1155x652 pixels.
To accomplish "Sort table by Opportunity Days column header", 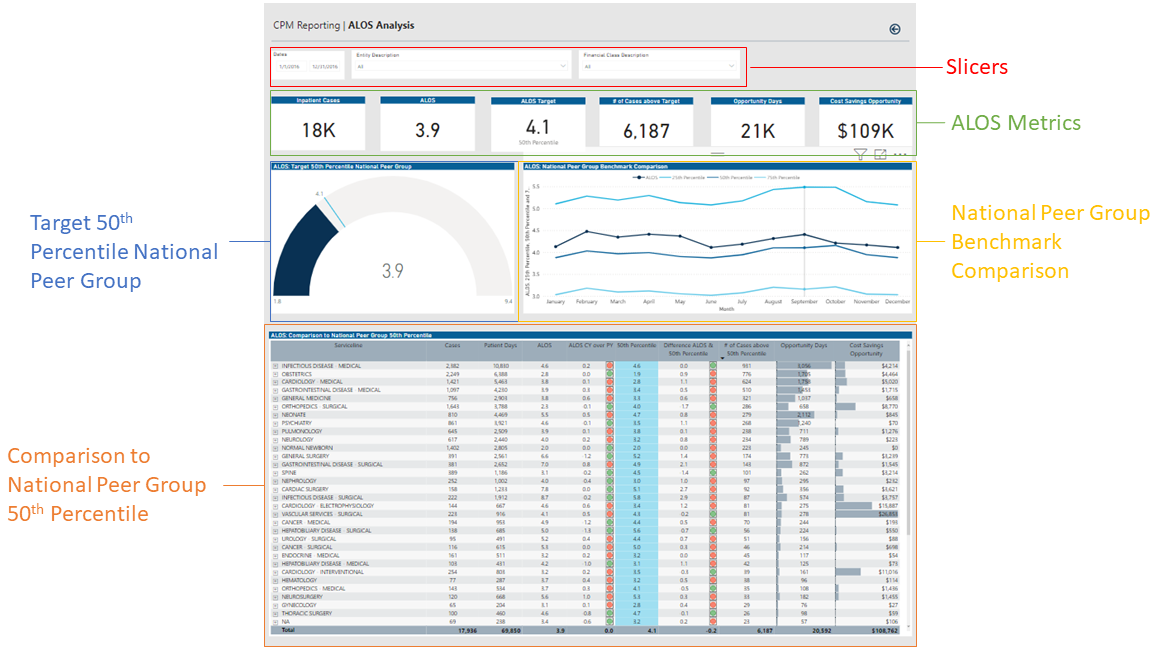I will click(x=804, y=345).
